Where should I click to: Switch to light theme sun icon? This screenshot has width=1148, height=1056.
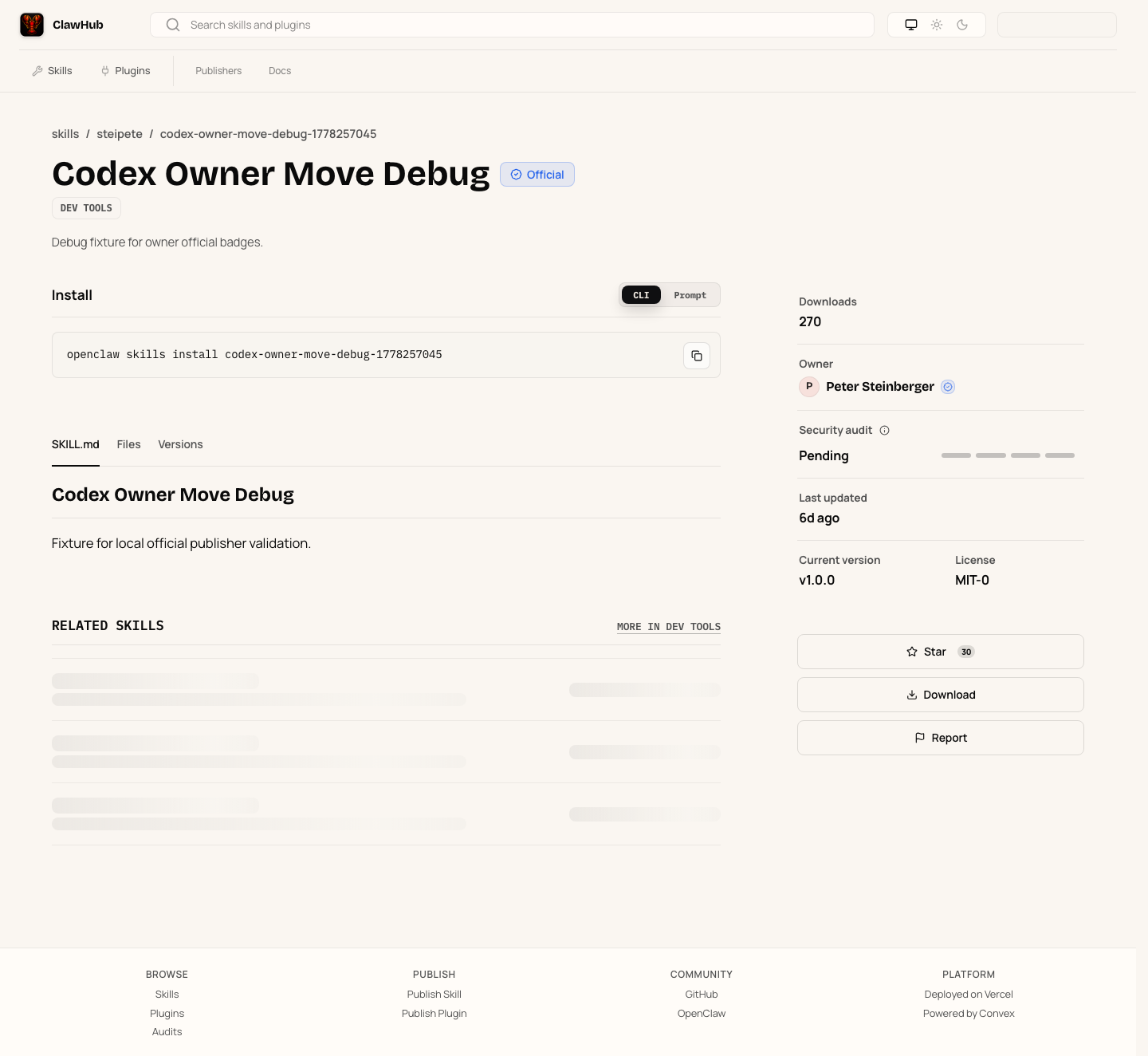pos(937,25)
